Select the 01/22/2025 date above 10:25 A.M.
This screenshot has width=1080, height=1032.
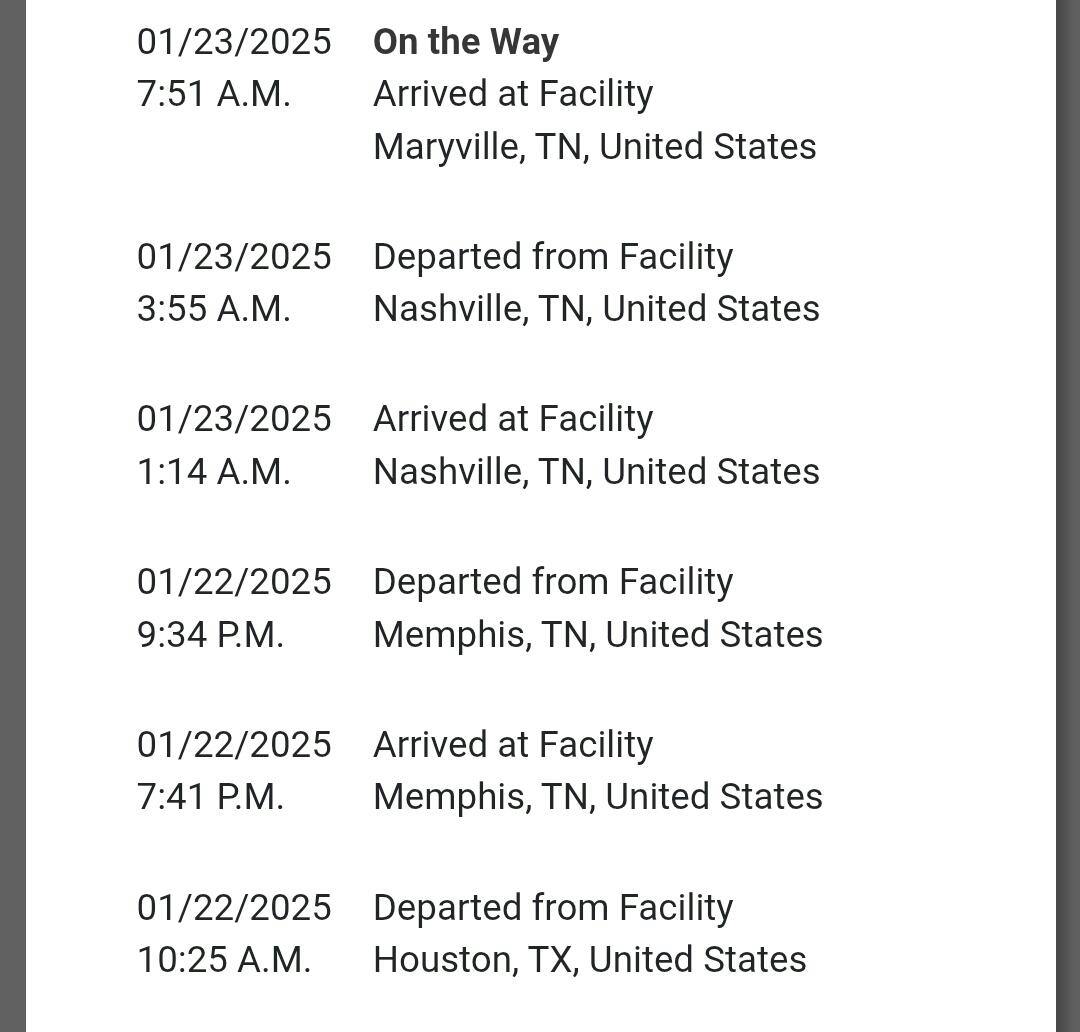coord(234,908)
